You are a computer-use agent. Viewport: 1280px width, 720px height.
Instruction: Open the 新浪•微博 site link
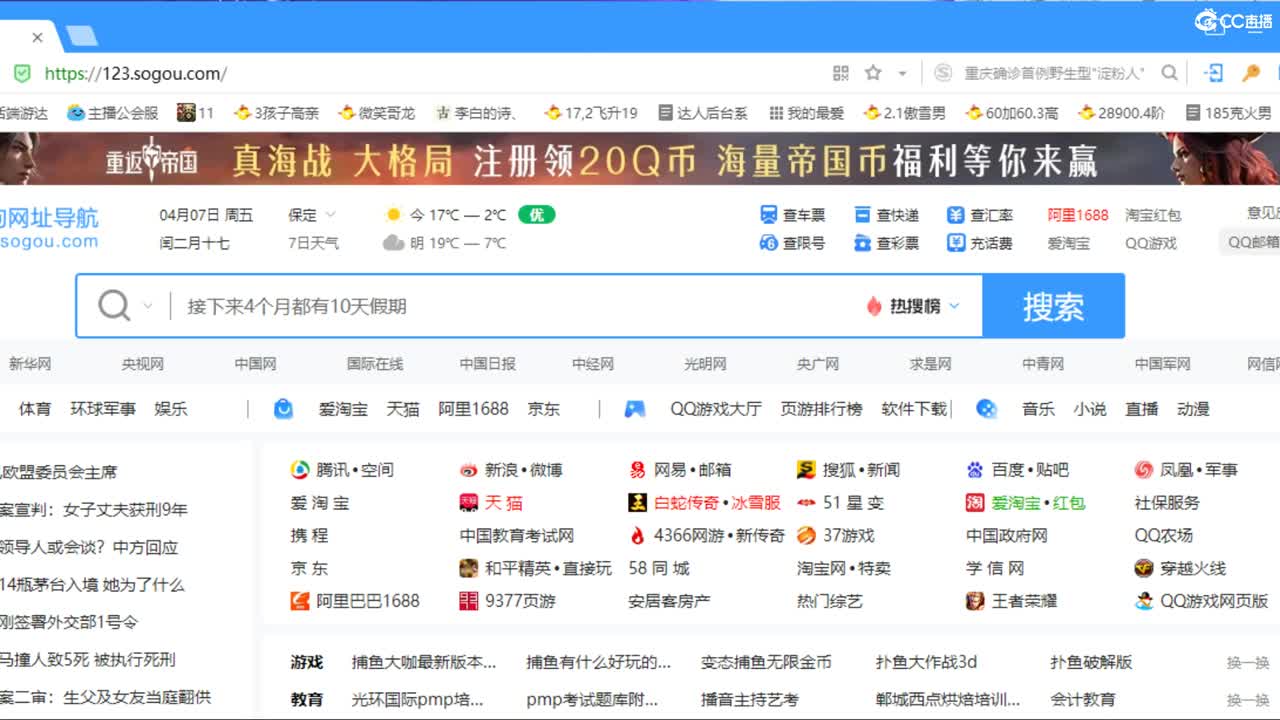(511, 470)
